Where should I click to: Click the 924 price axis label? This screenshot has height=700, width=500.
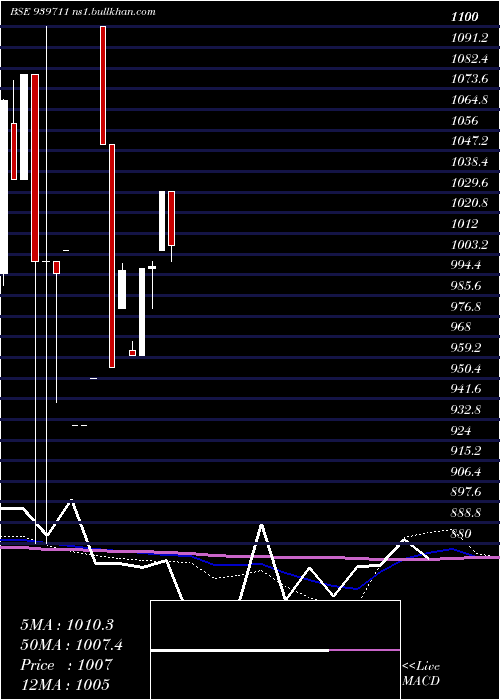pyautogui.click(x=461, y=431)
